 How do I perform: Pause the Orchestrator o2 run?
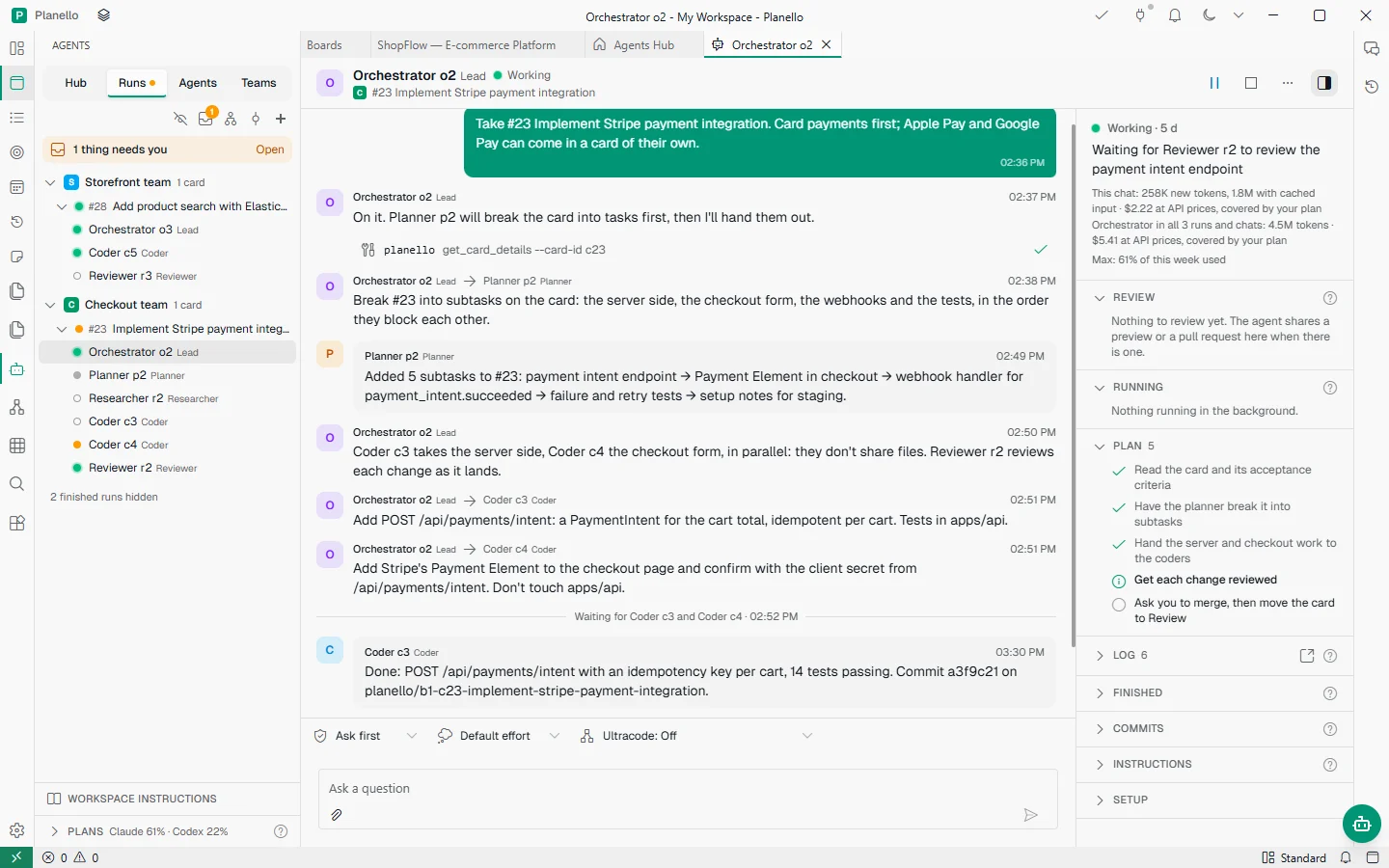tap(1214, 83)
